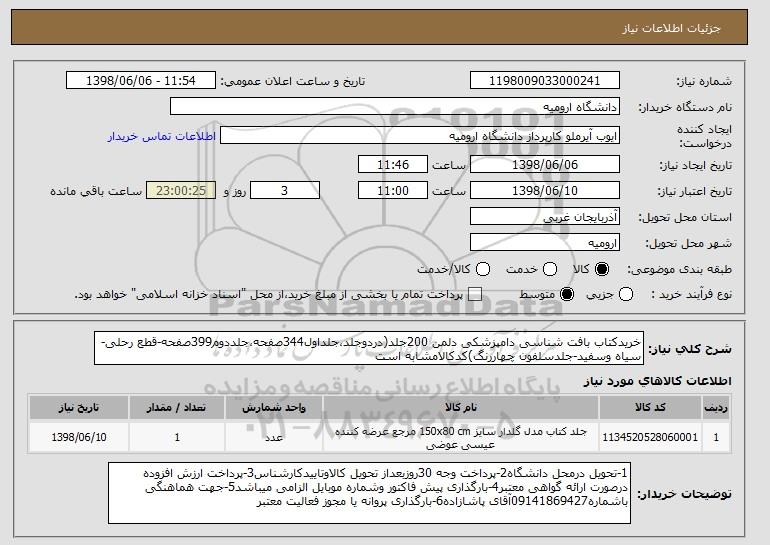The width and height of the screenshot is (770, 545).
Task: Click the delivery city field ارومیه
Action: pyautogui.click(x=545, y=243)
